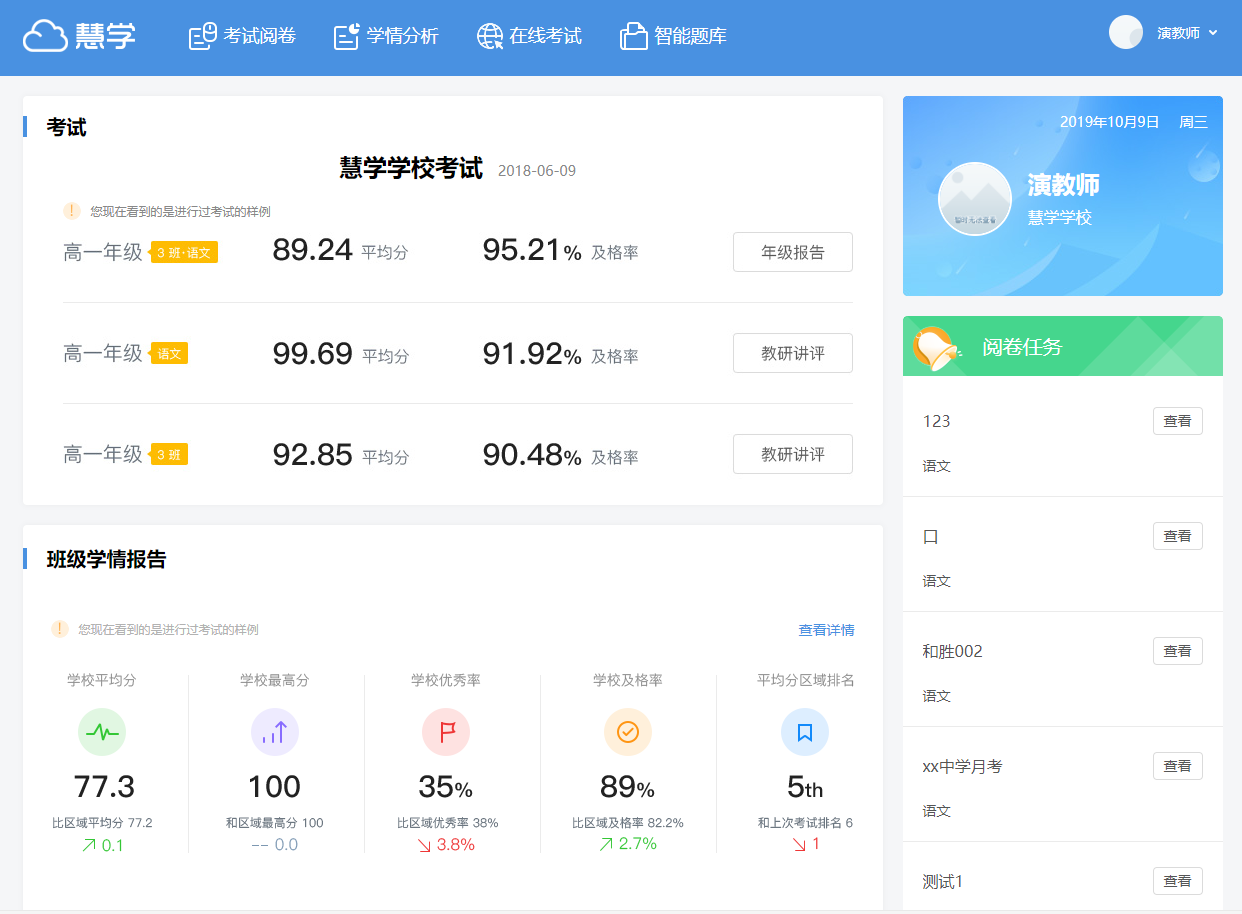The image size is (1242, 914).
Task: Open the 学情分析 menu
Action: click(386, 37)
